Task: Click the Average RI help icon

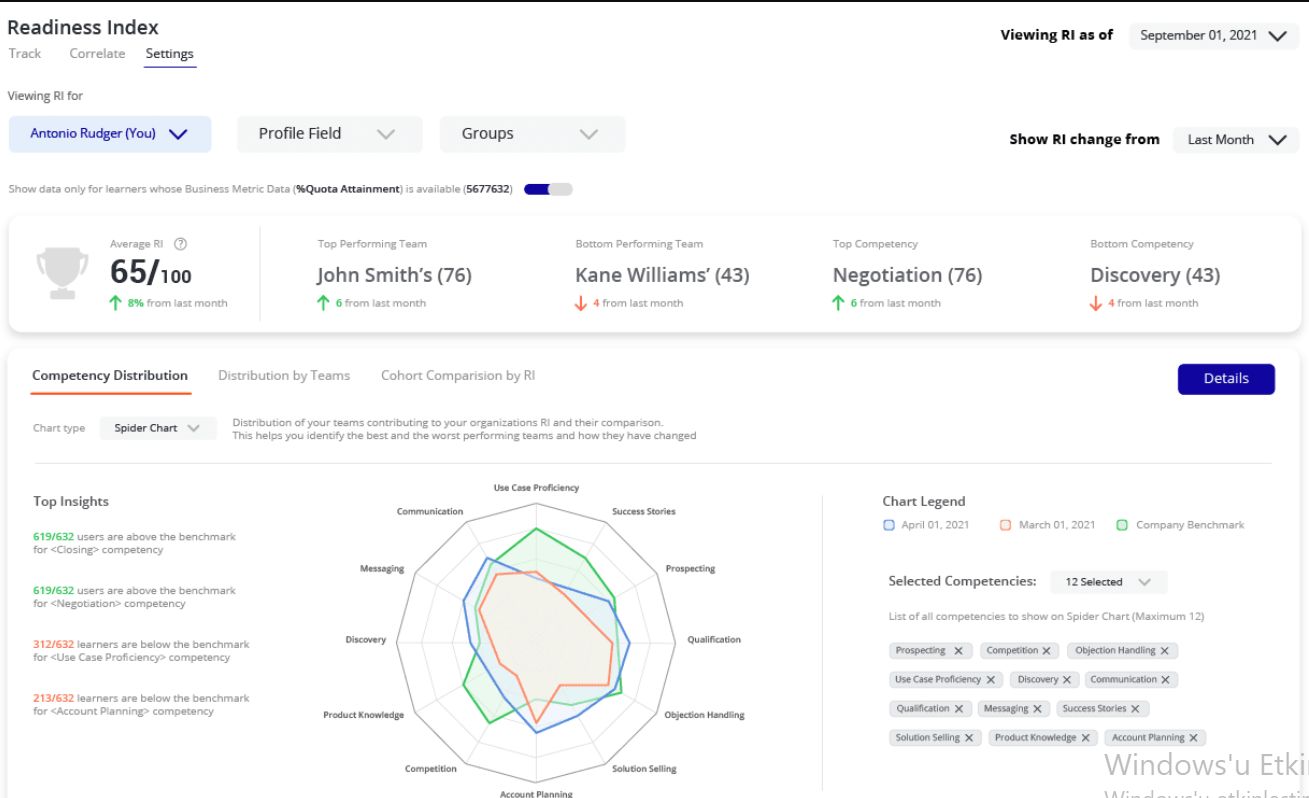Action: [181, 244]
